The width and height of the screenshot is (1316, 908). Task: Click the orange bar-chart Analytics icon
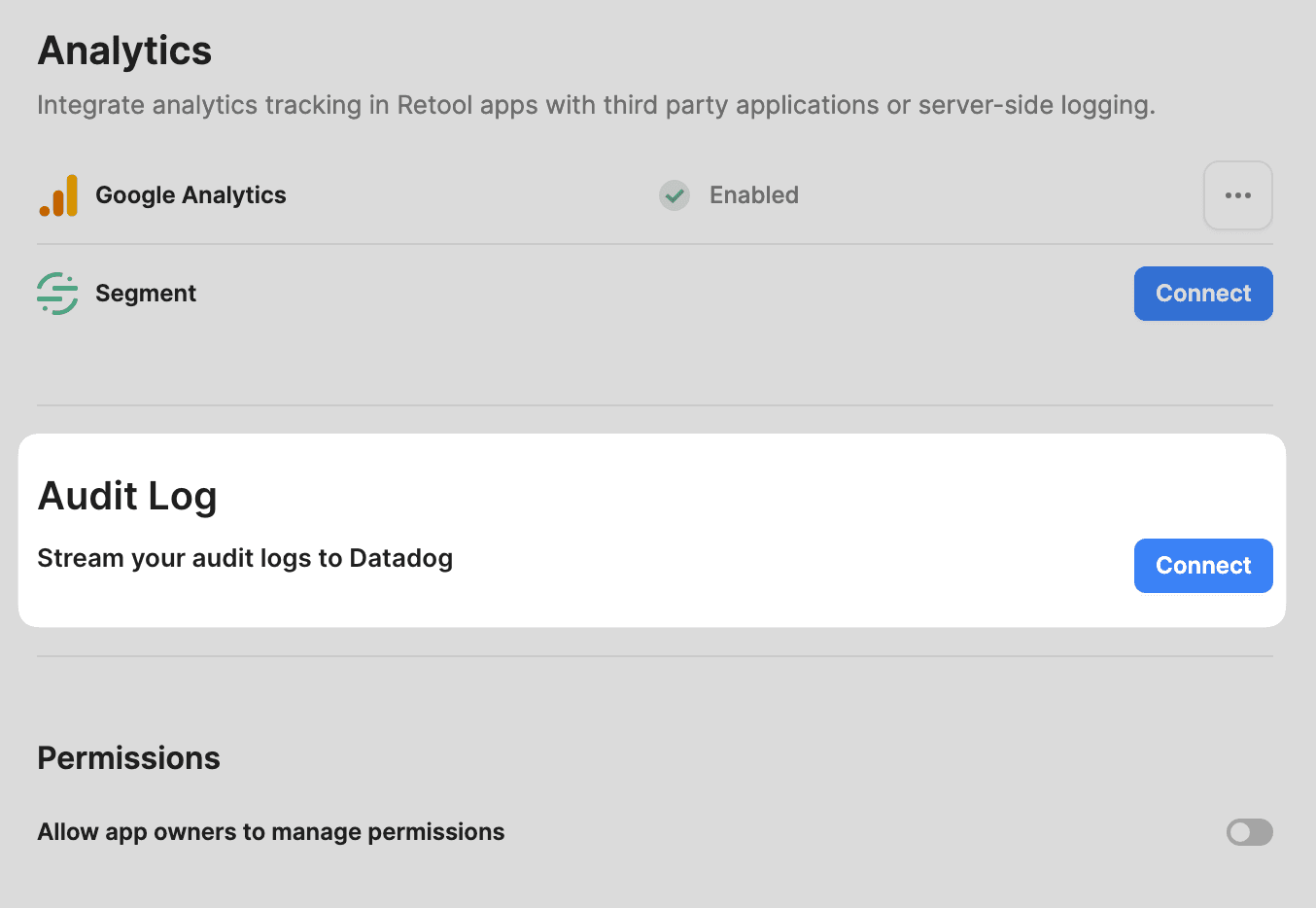pyautogui.click(x=57, y=194)
